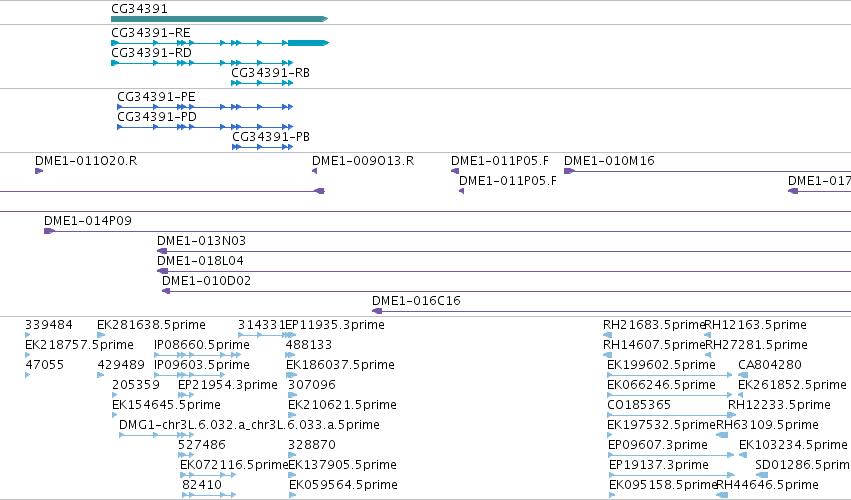Select the IP08660.5prime EST label
The width and height of the screenshot is (851, 500).
point(202,345)
